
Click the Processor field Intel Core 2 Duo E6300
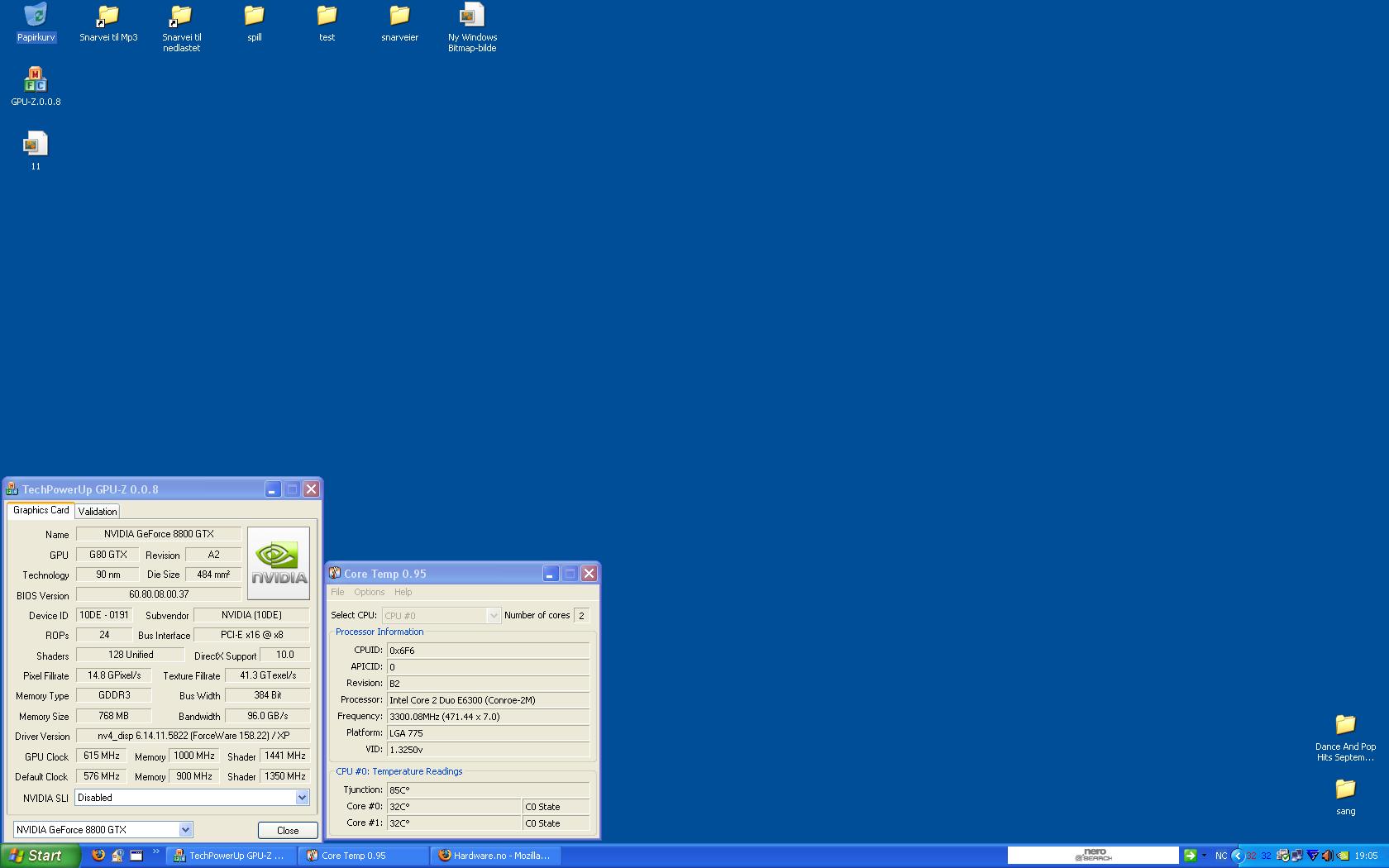click(x=488, y=700)
